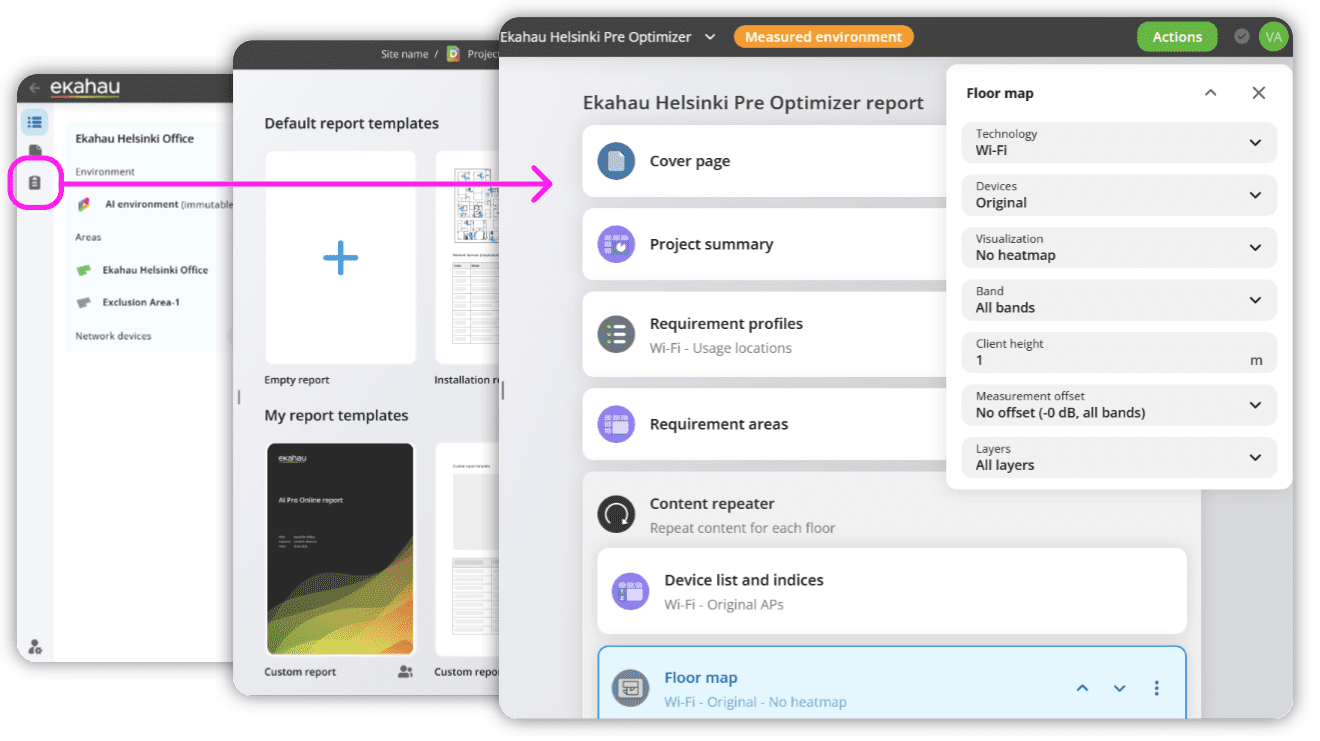Click the Client height input field
This screenshot has width=1320, height=741.
tap(1105, 360)
